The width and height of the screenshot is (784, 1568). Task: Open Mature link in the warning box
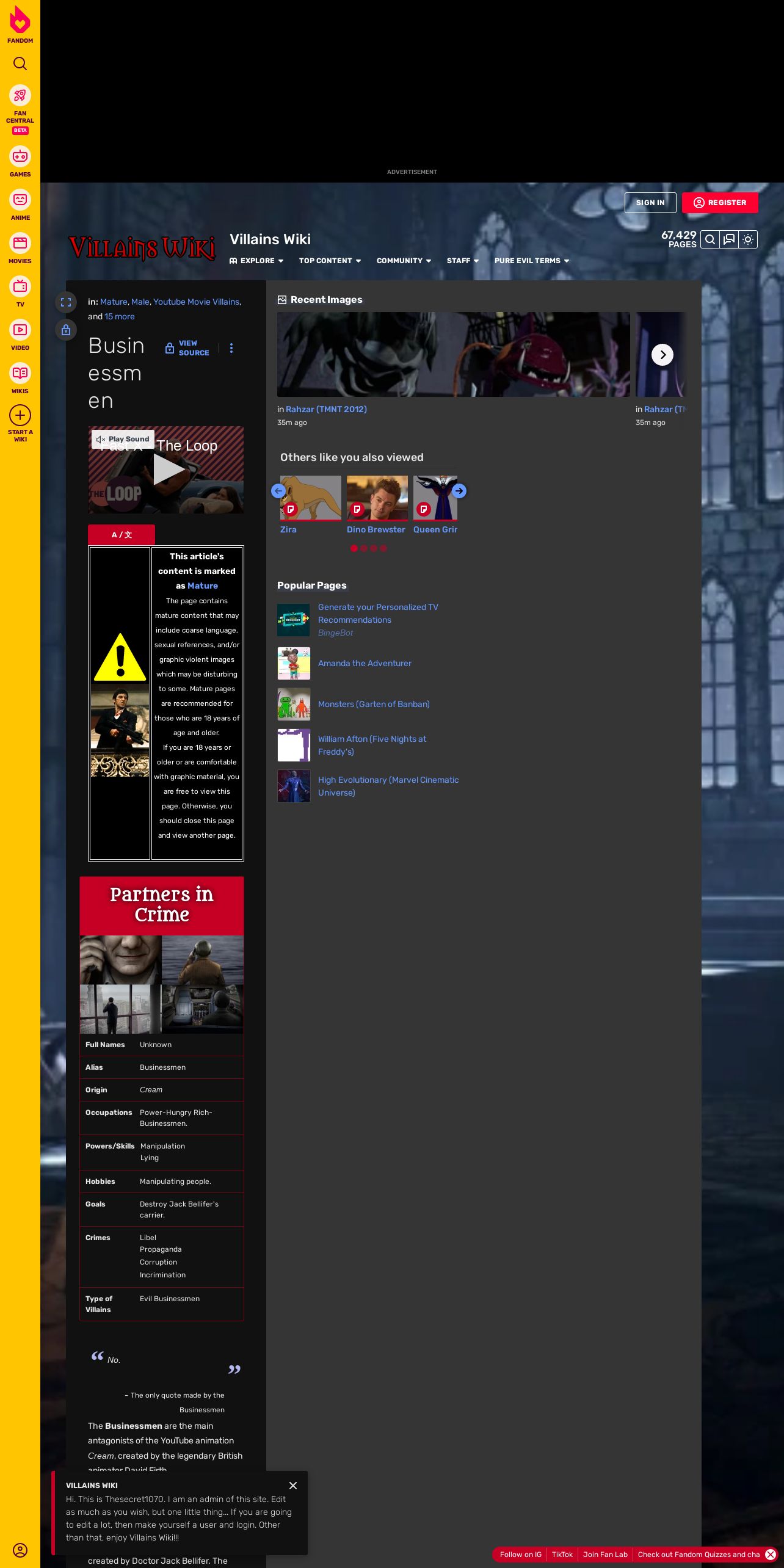(203, 586)
